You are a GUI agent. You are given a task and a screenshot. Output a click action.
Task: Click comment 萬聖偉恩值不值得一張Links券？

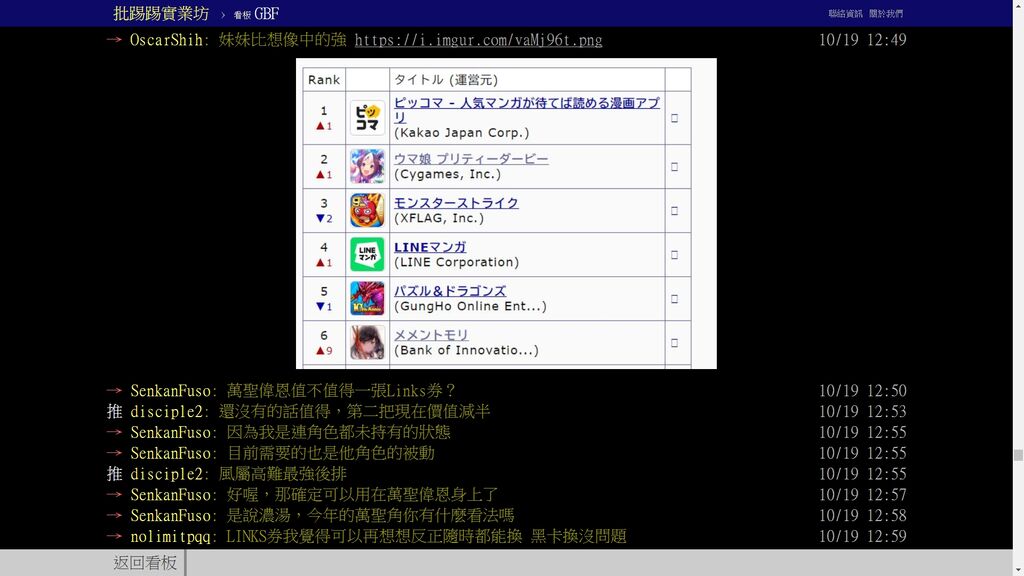[341, 391]
